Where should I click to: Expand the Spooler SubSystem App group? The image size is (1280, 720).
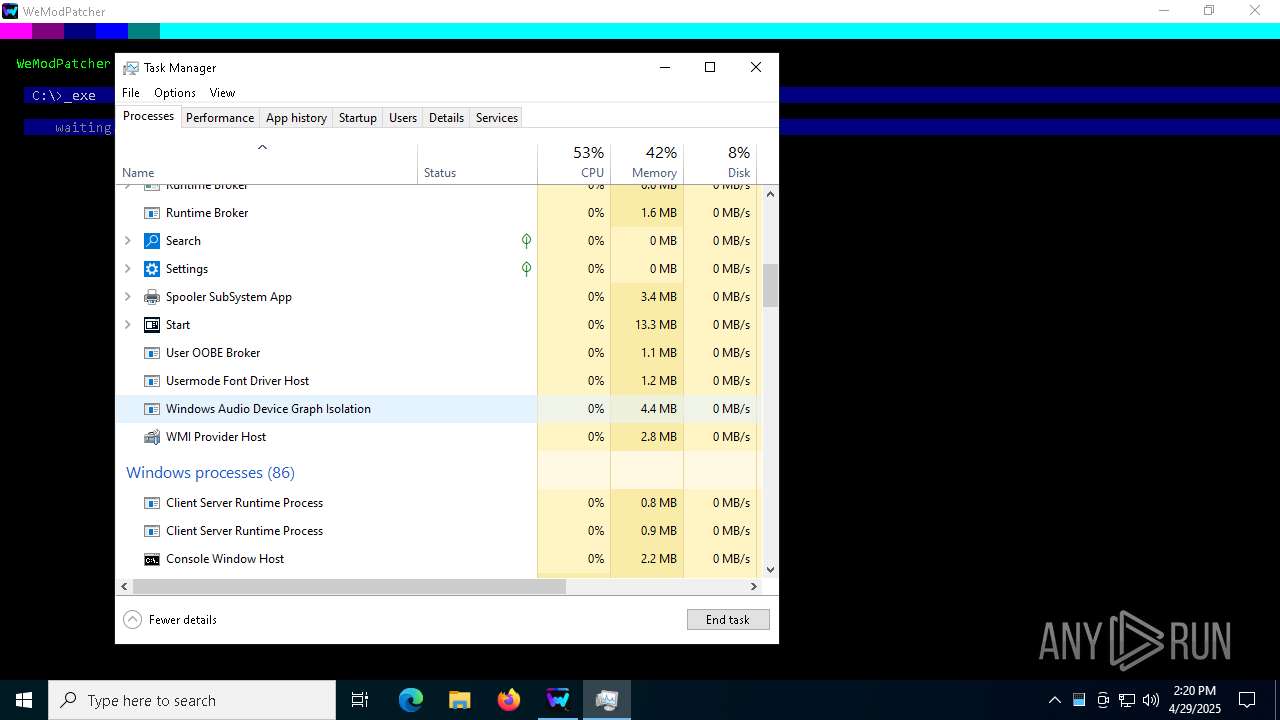click(x=127, y=297)
